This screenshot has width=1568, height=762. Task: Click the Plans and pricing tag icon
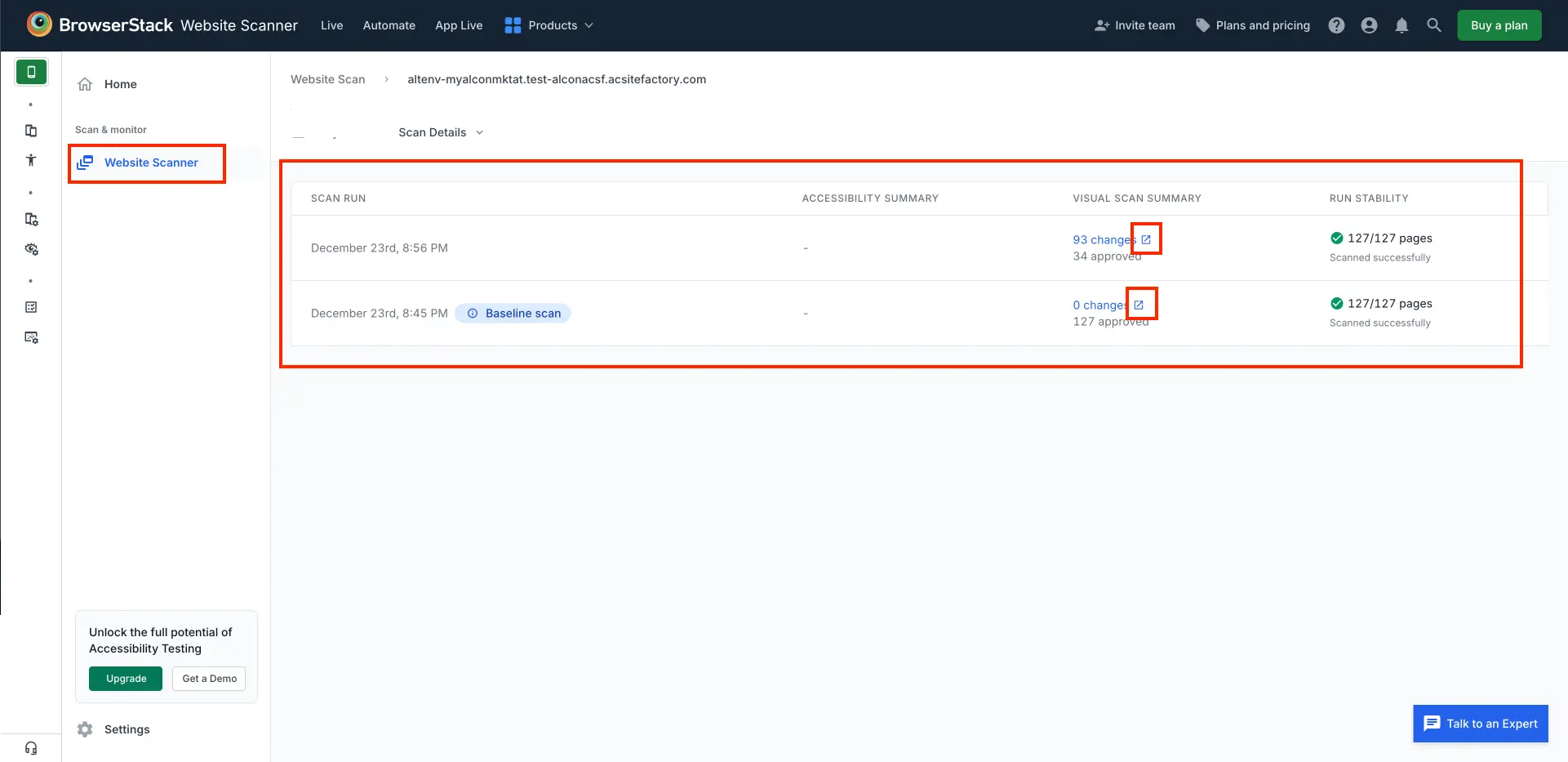click(x=1202, y=25)
